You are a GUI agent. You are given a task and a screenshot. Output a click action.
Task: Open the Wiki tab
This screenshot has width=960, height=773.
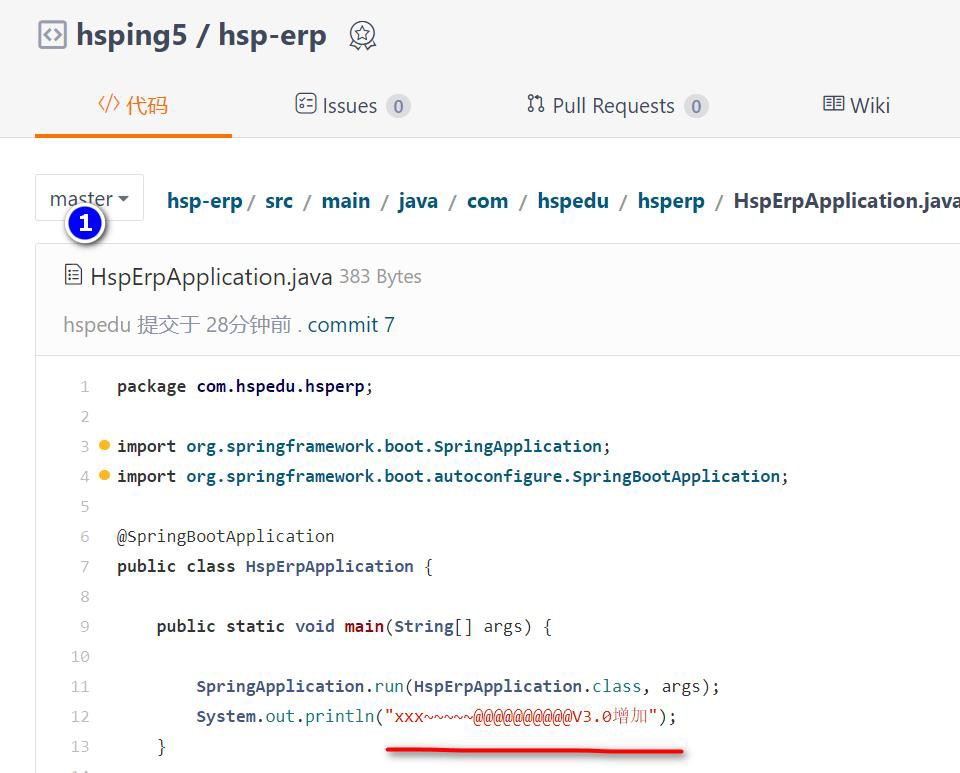856,105
